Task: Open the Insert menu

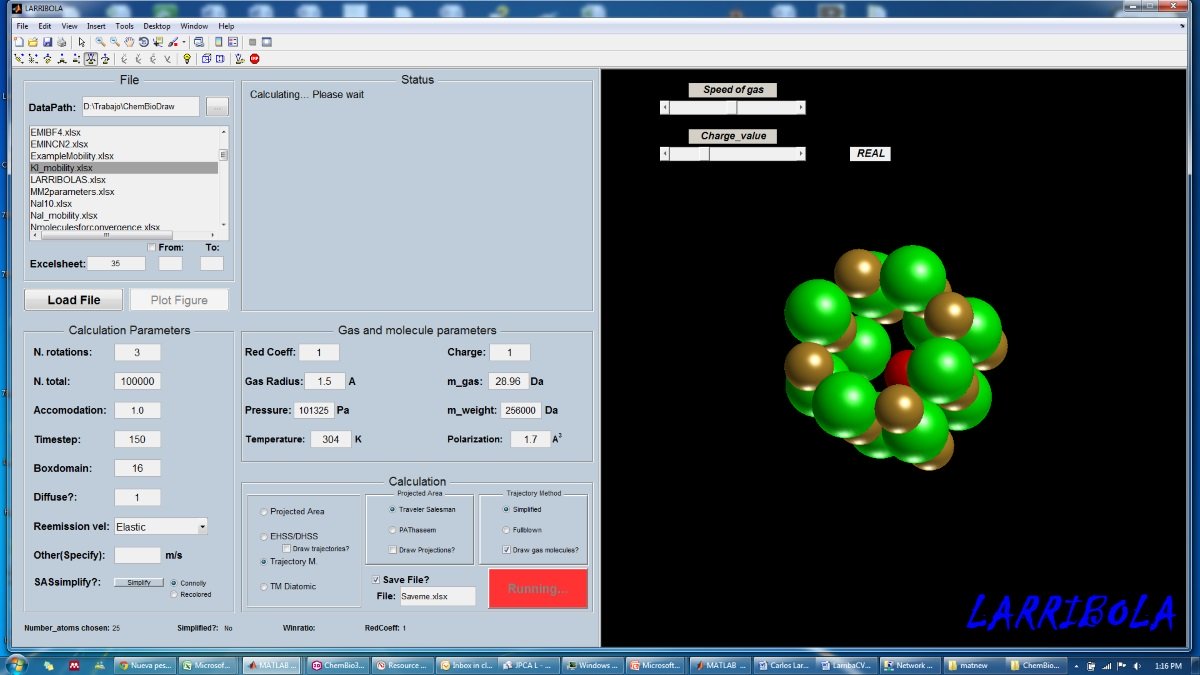Action: [x=96, y=26]
